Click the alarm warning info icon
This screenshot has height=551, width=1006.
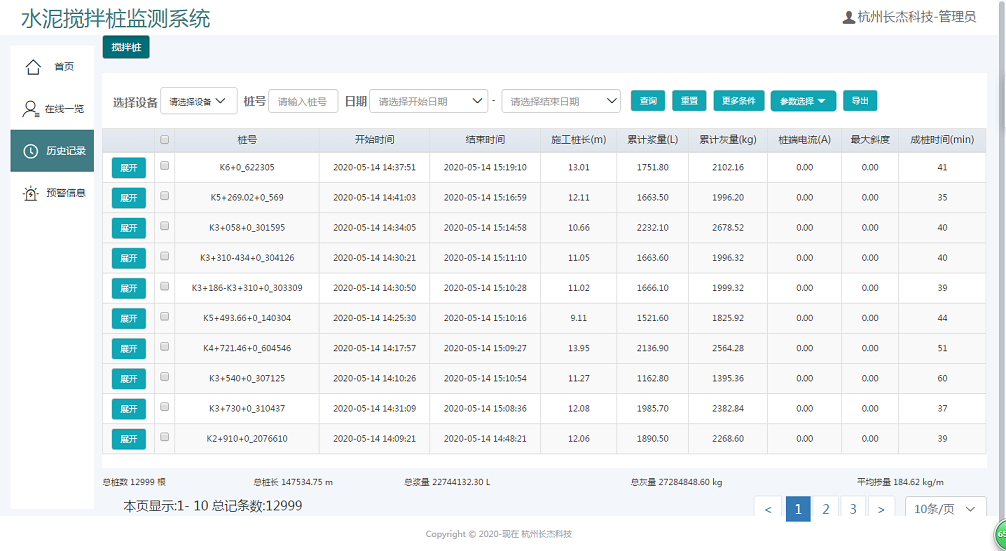pyautogui.click(x=31, y=193)
